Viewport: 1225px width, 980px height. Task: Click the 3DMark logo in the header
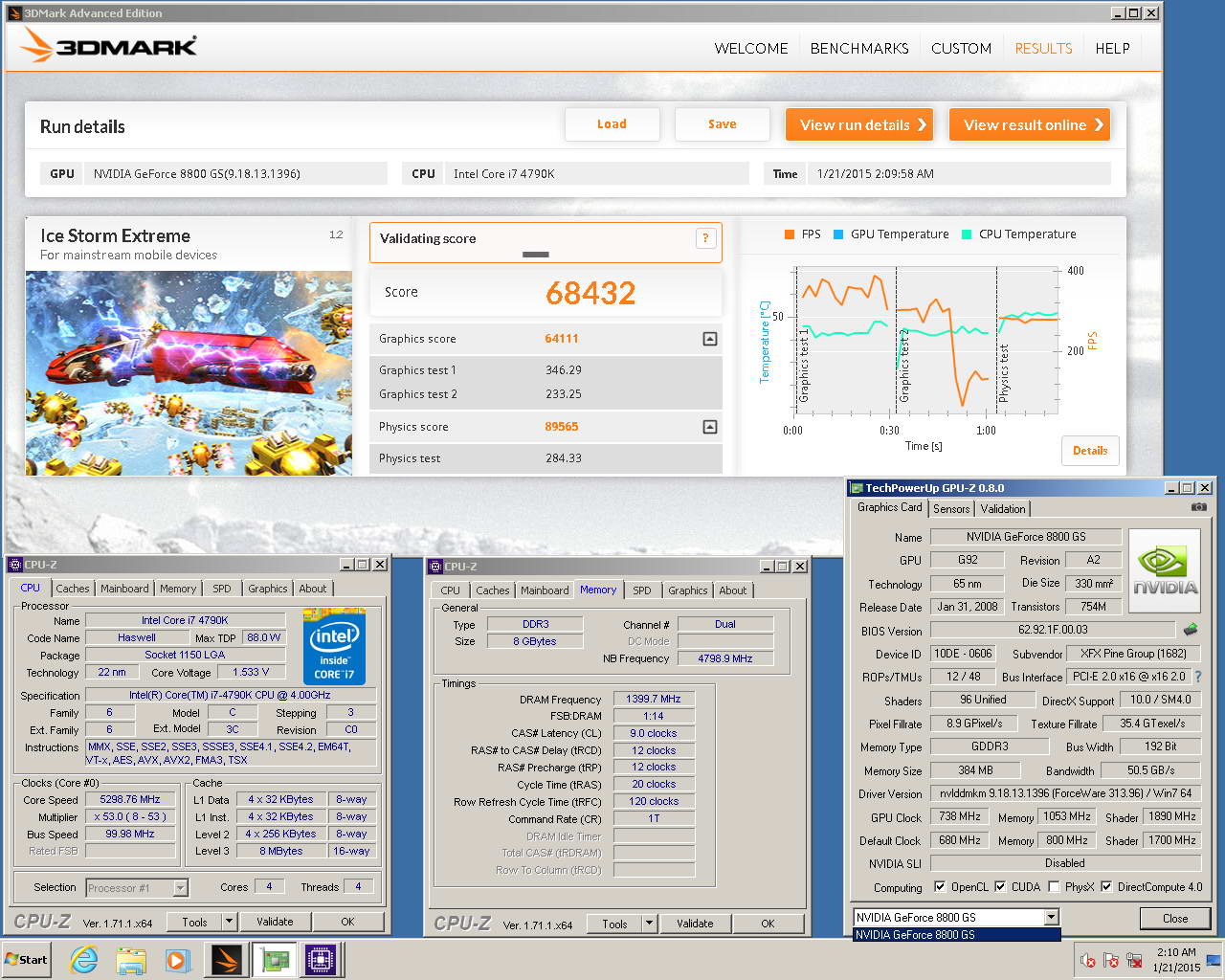tap(108, 45)
